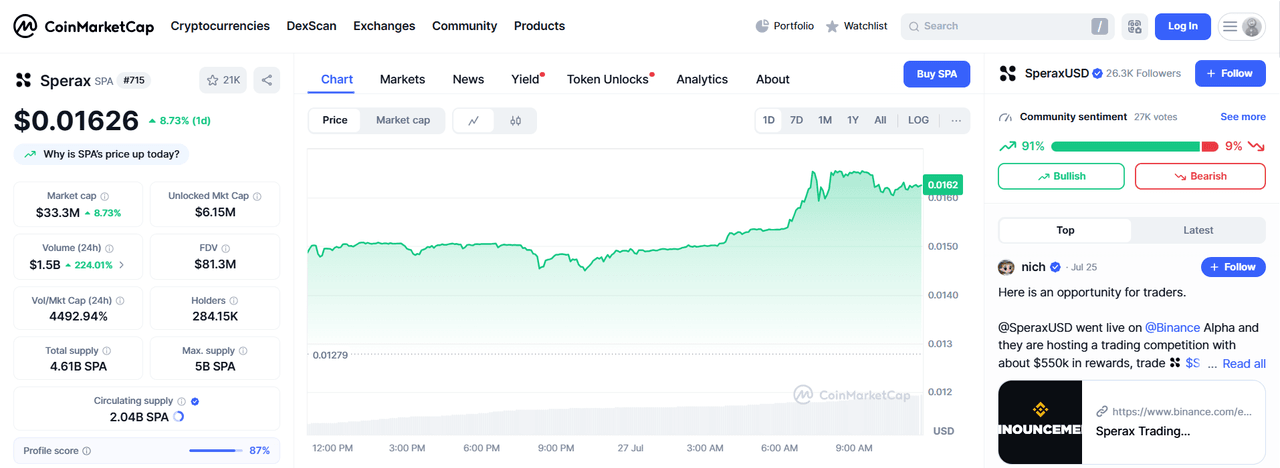Switch to the line chart view icon
1280x468 pixels.
point(474,120)
